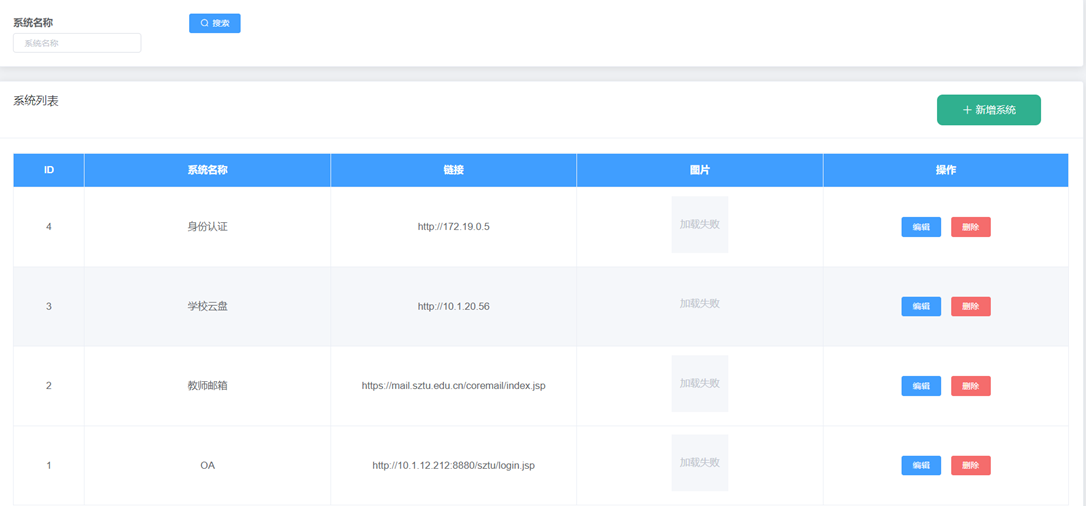Delete the OA system row
The width and height of the screenshot is (1086, 506).
point(970,466)
